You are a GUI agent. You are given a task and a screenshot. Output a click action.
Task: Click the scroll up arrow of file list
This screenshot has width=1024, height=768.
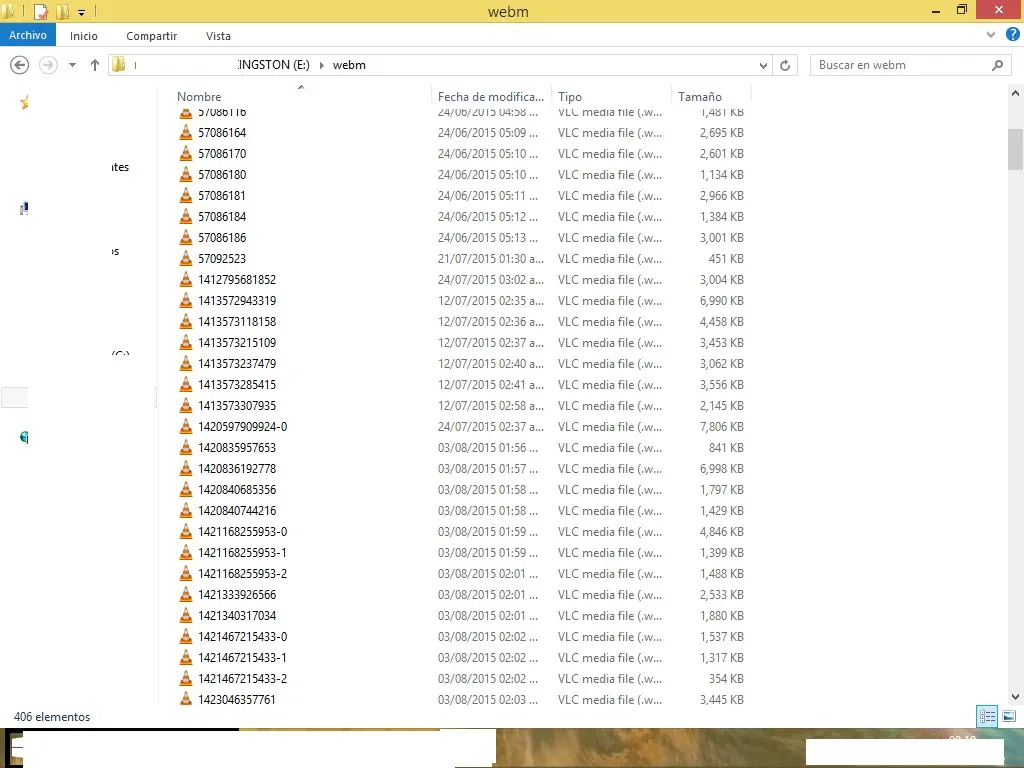tap(1015, 93)
